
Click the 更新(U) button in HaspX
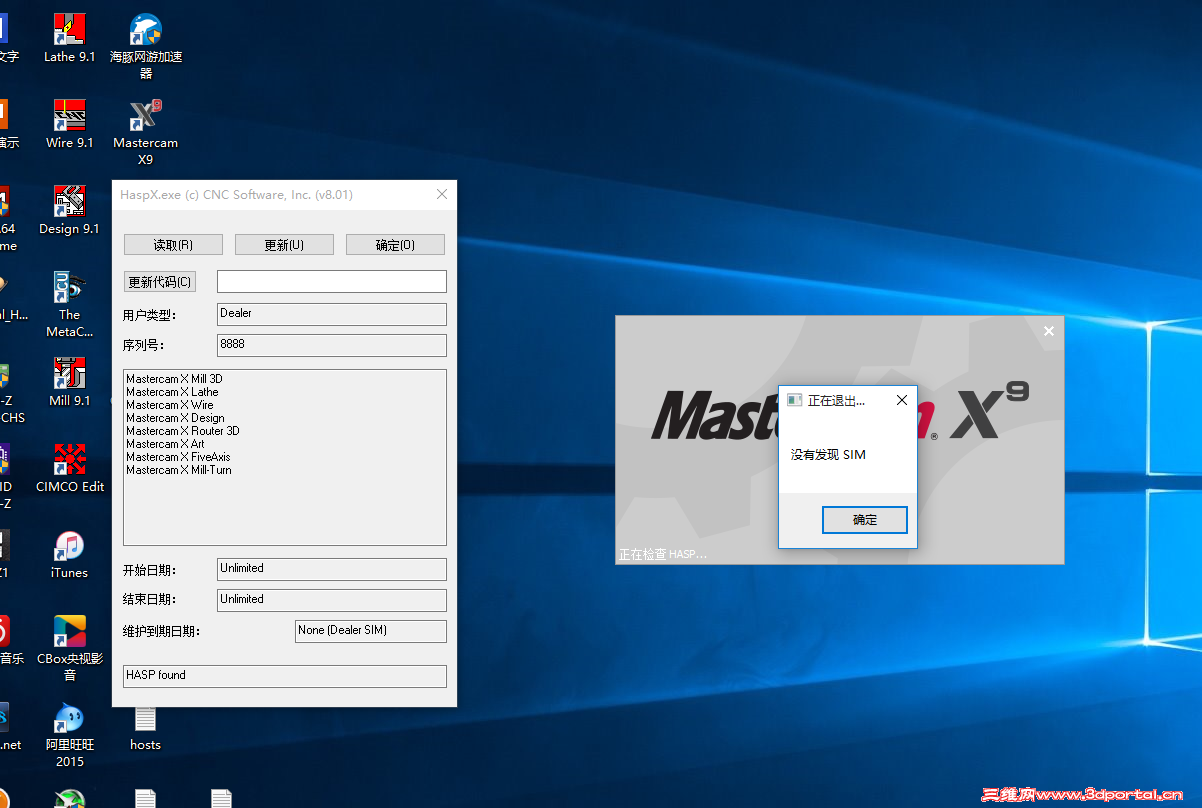(284, 245)
